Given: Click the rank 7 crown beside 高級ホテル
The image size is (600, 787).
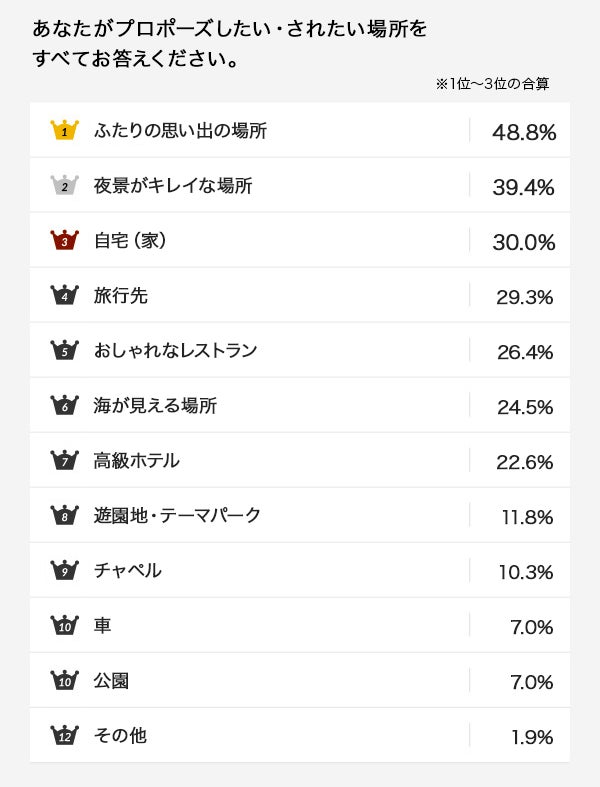Looking at the screenshot, I should (64, 460).
